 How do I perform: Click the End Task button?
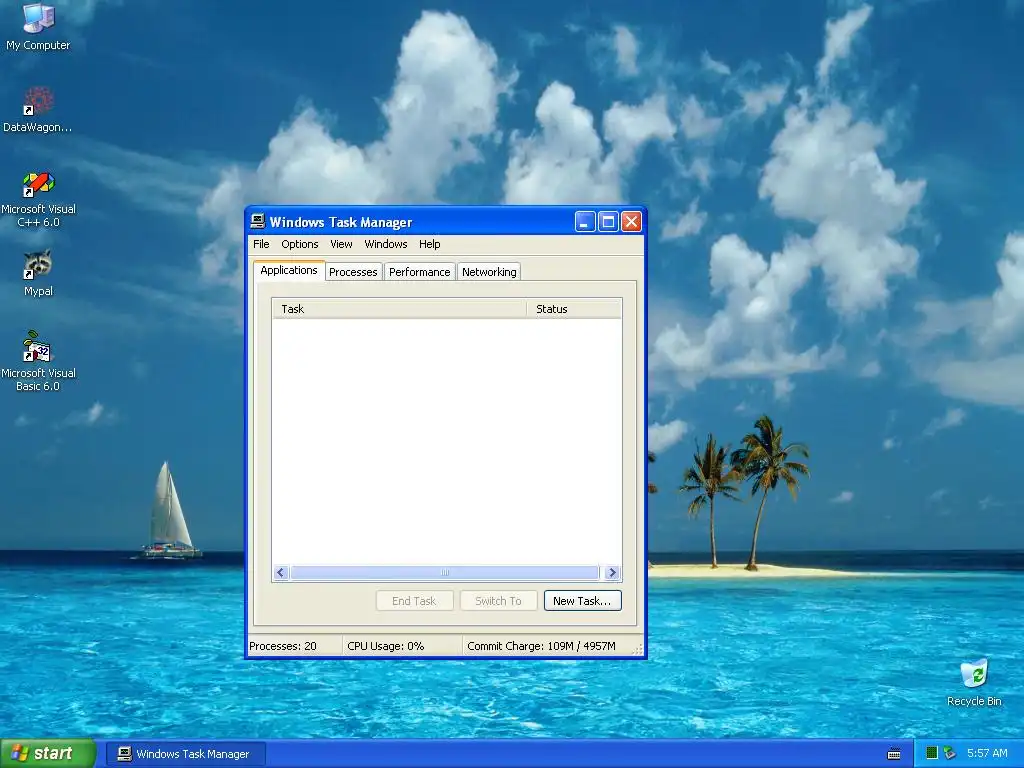click(x=414, y=601)
